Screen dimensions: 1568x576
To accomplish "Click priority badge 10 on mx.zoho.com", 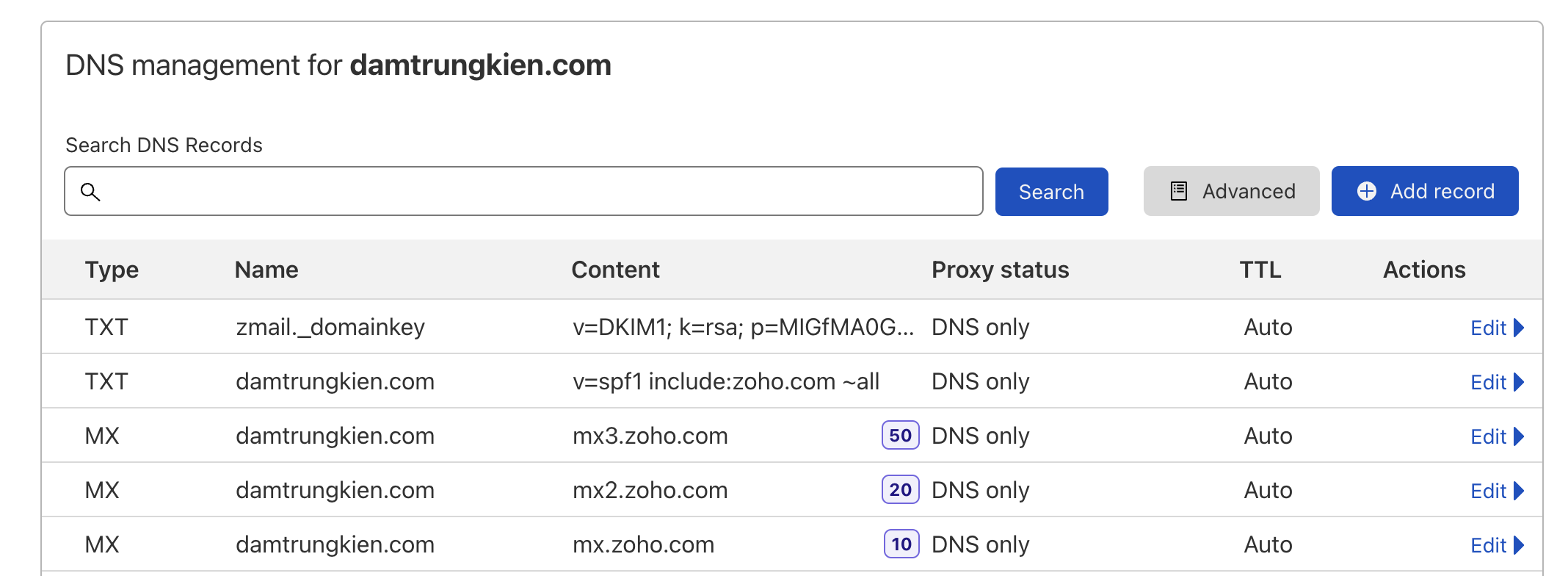I will pos(901,544).
